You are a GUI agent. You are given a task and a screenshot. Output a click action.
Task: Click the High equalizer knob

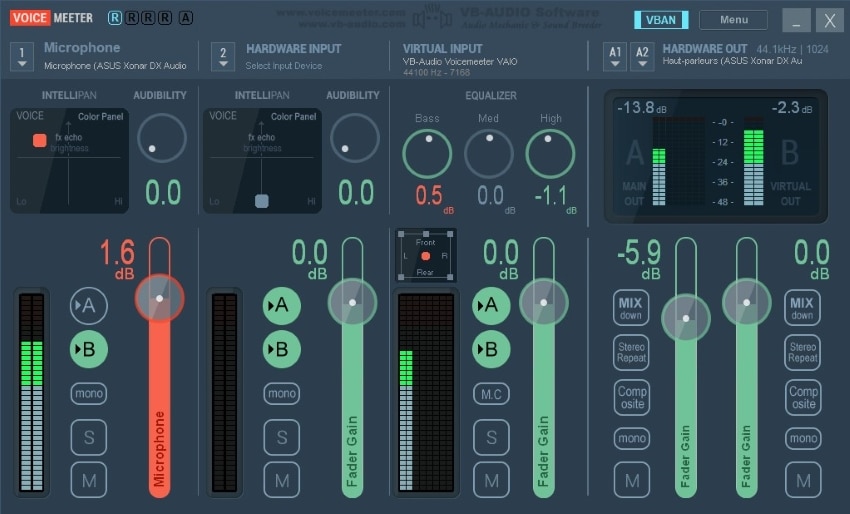click(550, 154)
